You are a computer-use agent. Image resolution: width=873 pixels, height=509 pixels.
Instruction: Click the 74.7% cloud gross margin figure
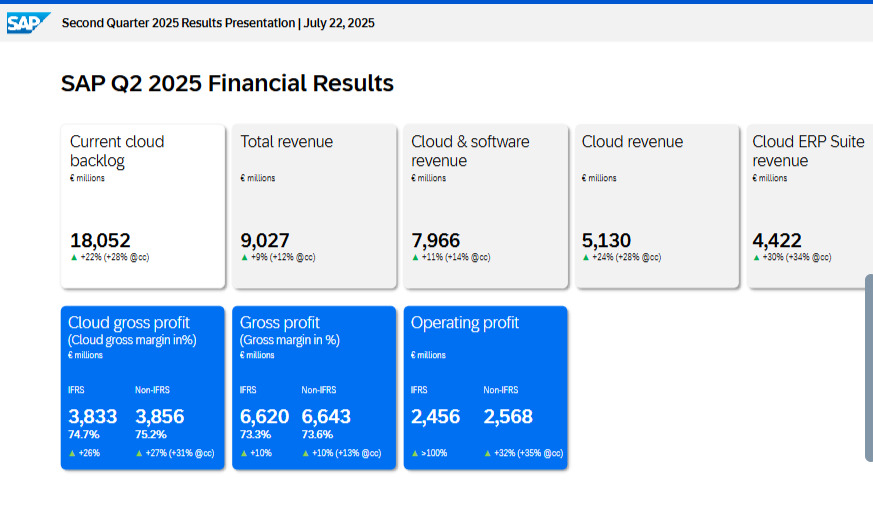click(84, 435)
